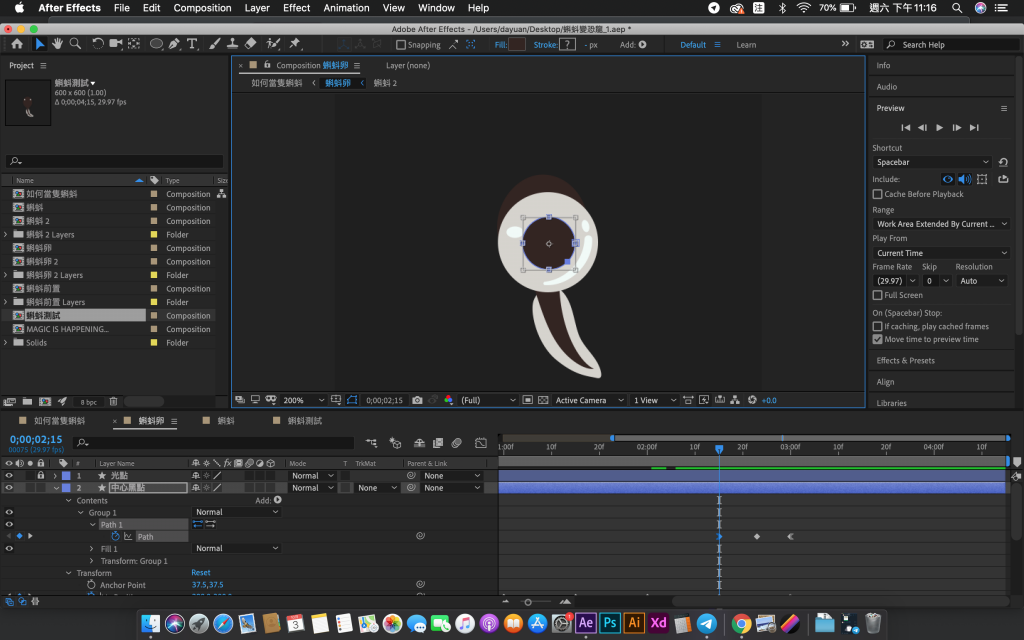Hide the 光點 layer with eye toggle
This screenshot has height=640, width=1024.
tap(9, 476)
